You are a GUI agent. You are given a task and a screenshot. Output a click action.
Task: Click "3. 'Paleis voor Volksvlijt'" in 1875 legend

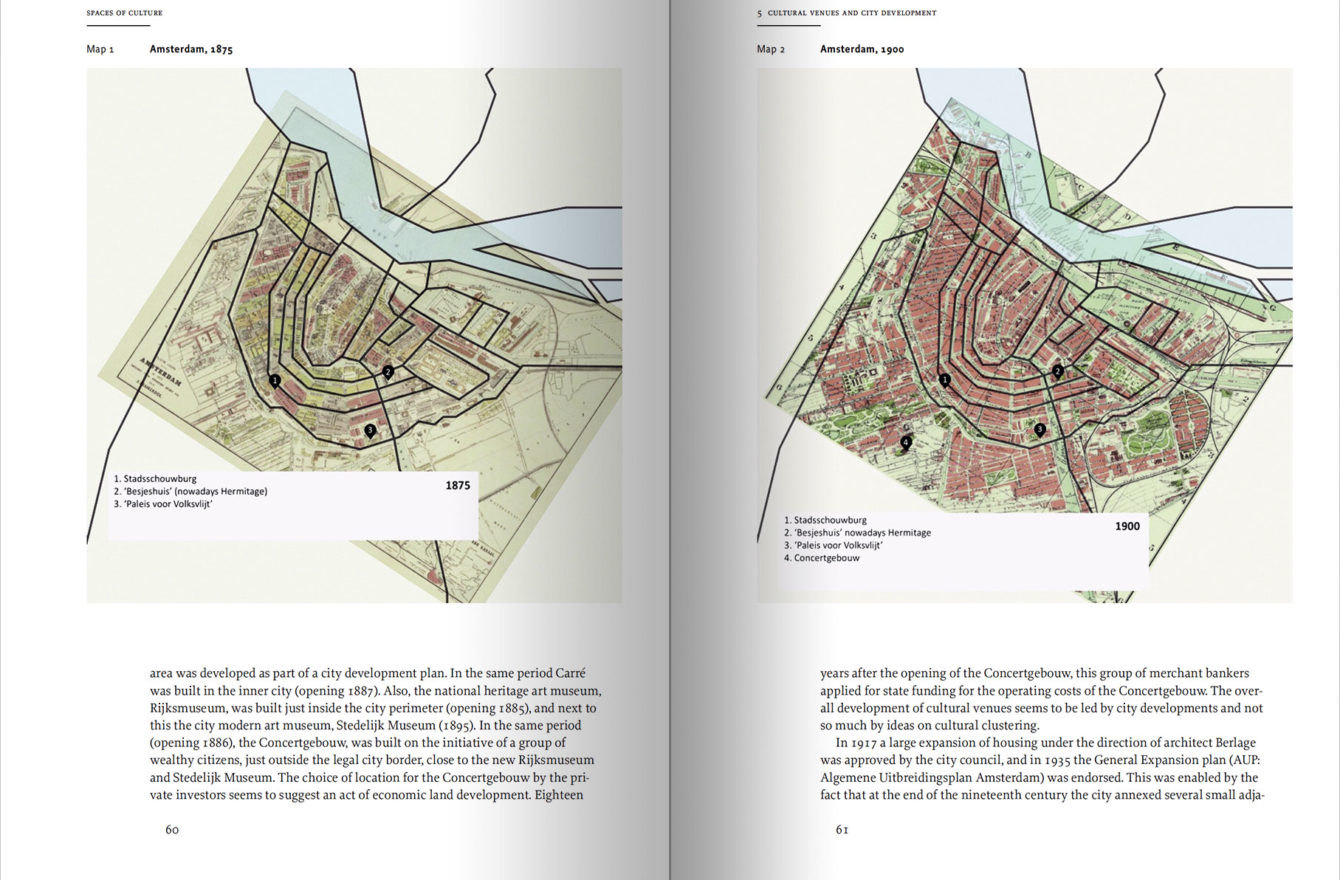click(164, 503)
